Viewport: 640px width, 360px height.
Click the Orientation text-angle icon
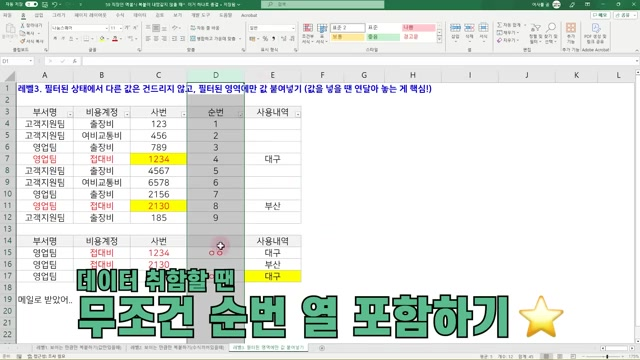tap(175, 28)
